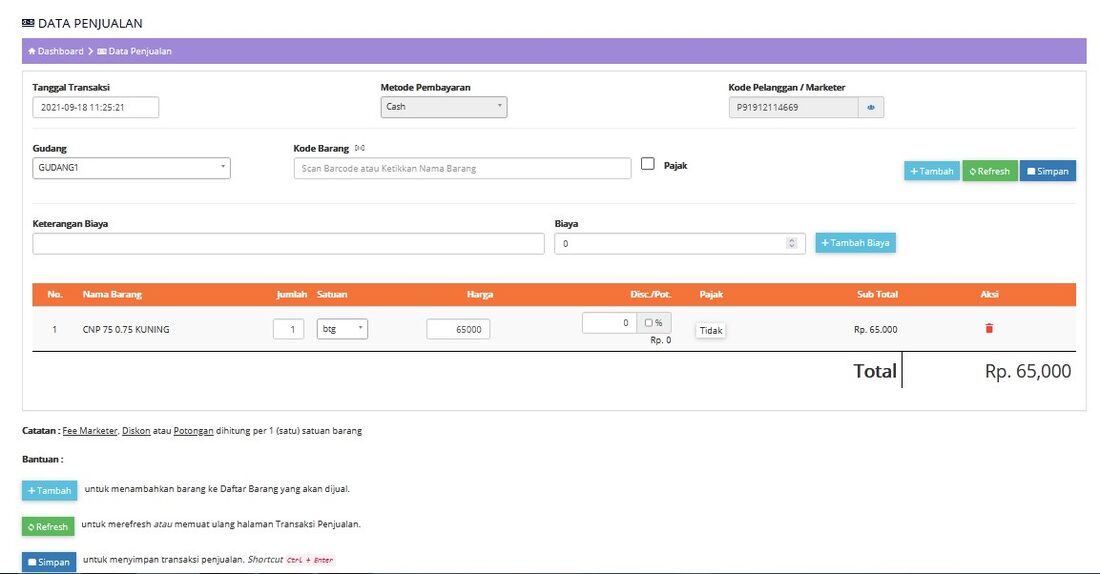
Task: Open the Metode Pembayaran Cash dropdown
Action: coord(443,107)
